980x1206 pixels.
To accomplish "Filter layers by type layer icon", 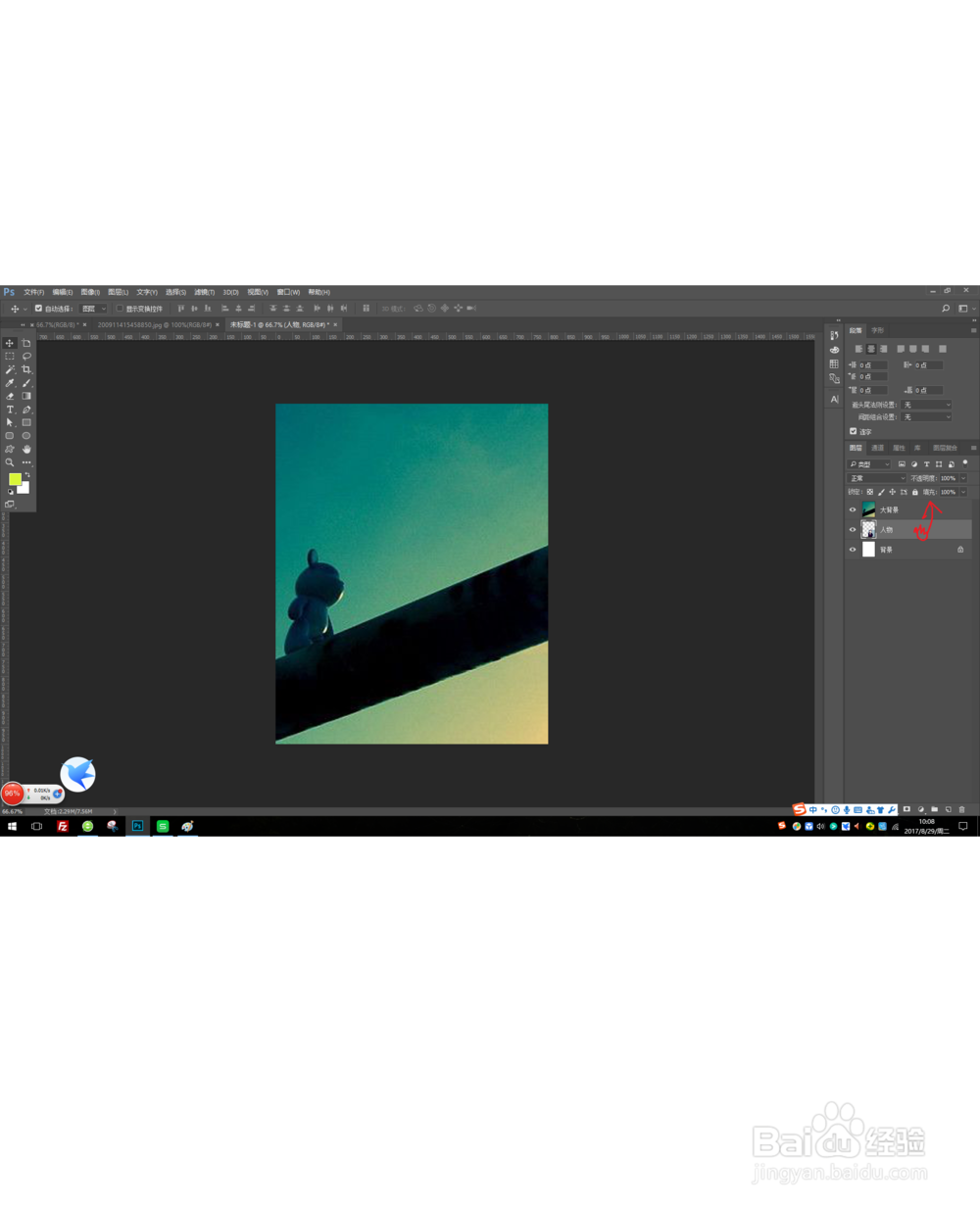I will pyautogui.click(x=926, y=464).
